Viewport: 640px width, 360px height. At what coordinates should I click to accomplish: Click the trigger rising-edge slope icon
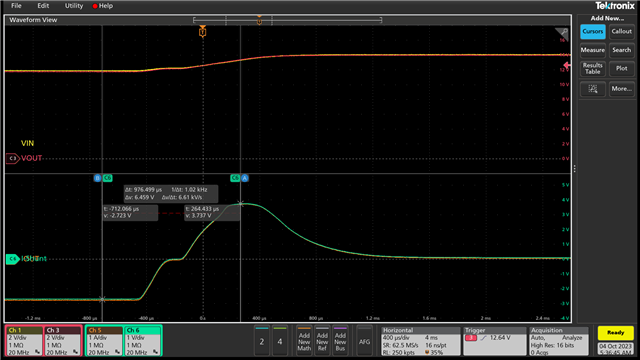483,338
